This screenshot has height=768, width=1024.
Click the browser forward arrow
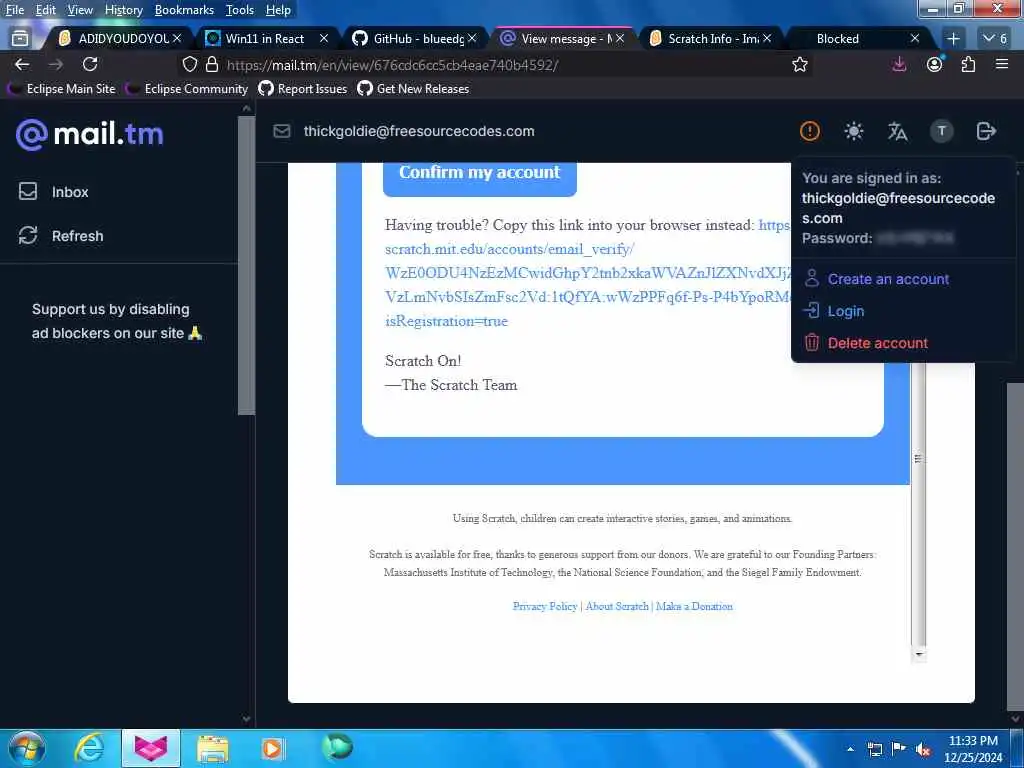tap(56, 64)
